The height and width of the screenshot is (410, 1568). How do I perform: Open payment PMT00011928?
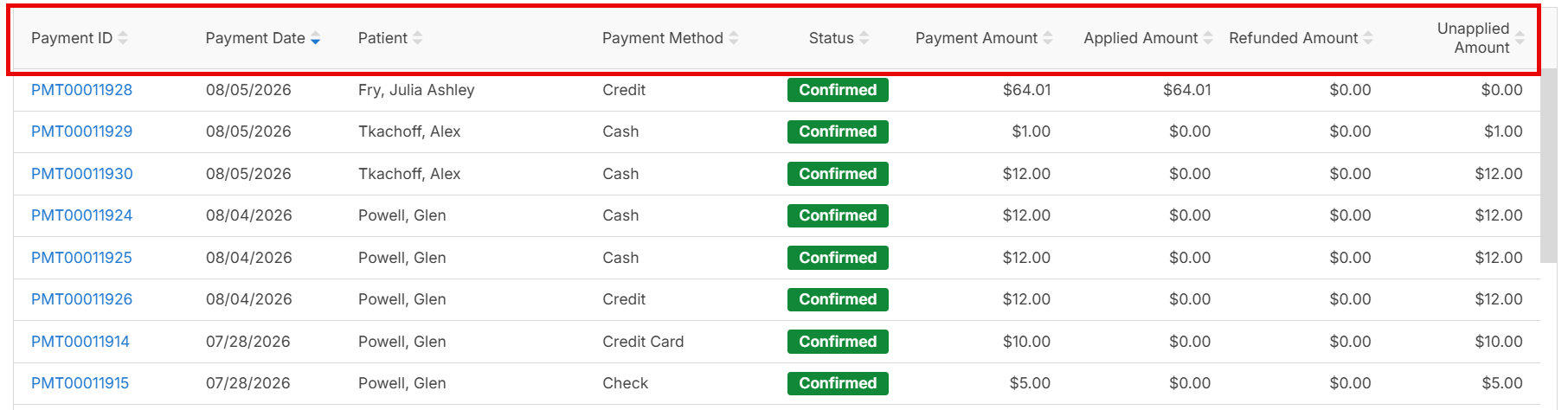pyautogui.click(x=82, y=90)
